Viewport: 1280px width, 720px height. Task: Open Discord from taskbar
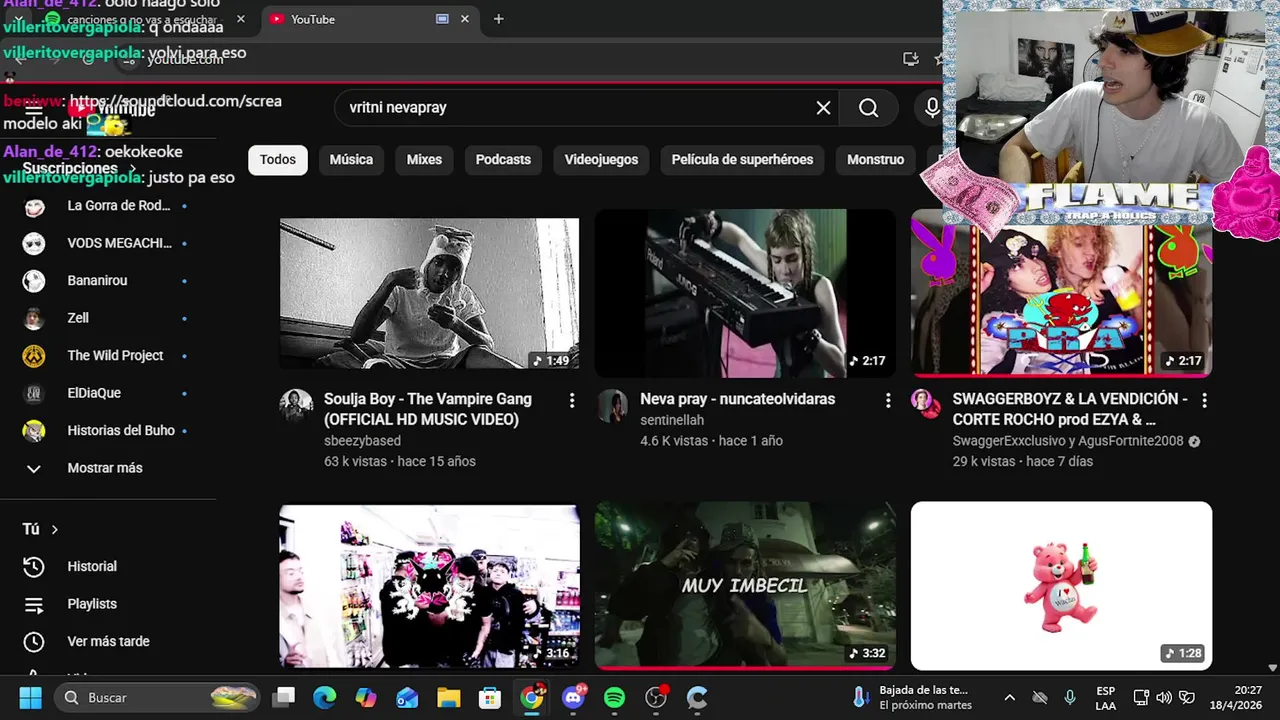coord(573,697)
